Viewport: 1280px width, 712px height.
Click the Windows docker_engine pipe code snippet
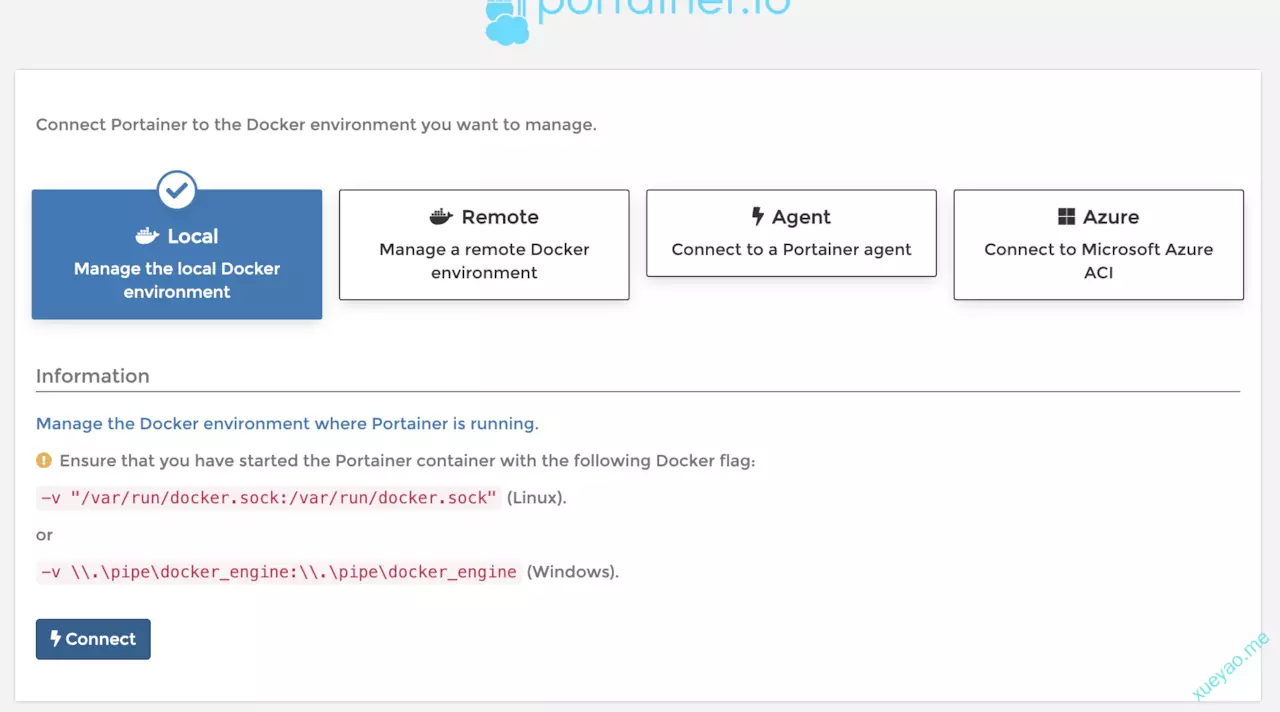point(279,572)
